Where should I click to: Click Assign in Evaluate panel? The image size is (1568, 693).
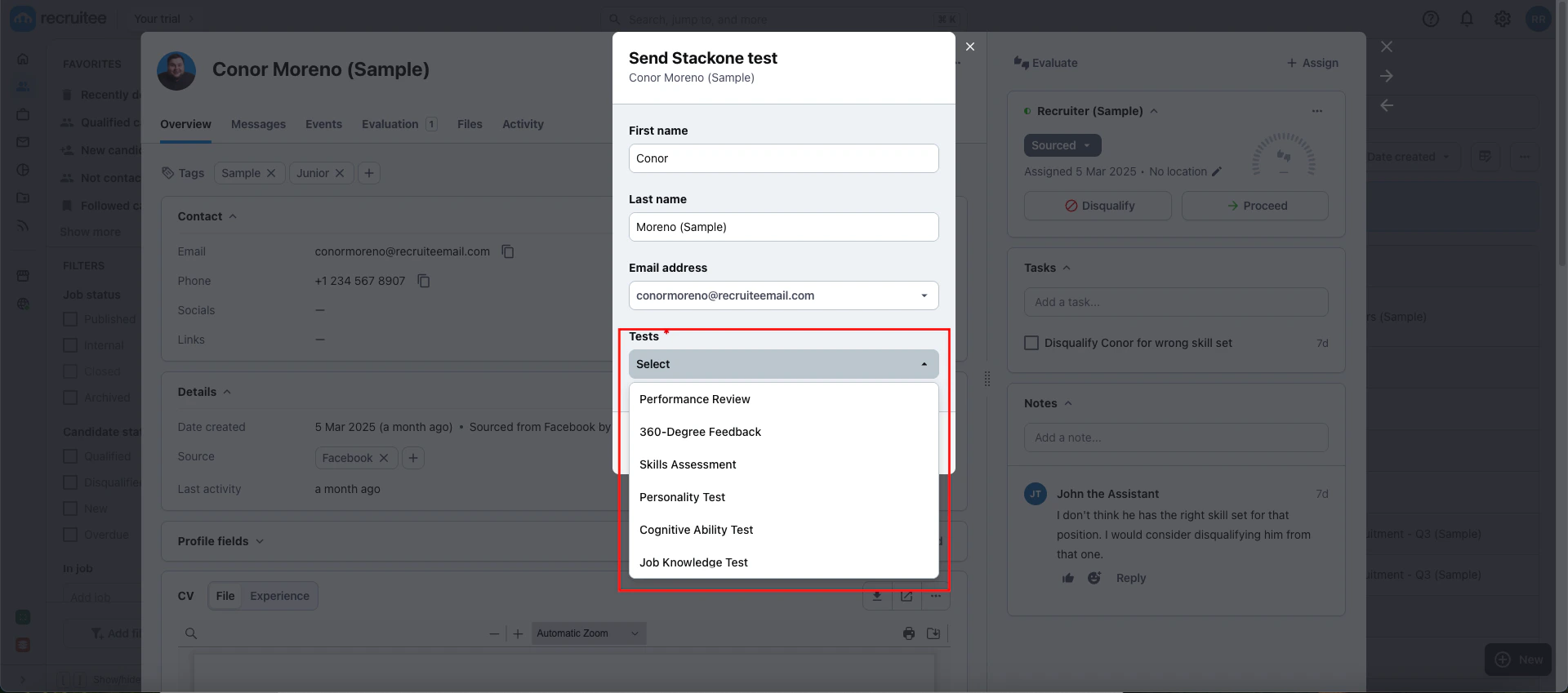pyautogui.click(x=1312, y=63)
